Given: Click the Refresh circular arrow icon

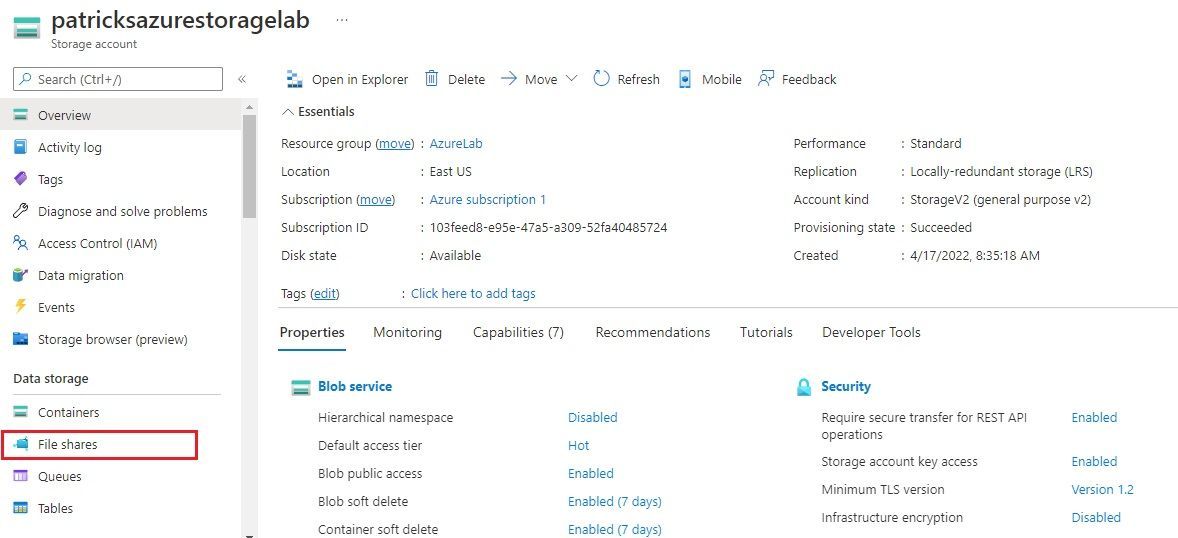Looking at the screenshot, I should click(601, 78).
